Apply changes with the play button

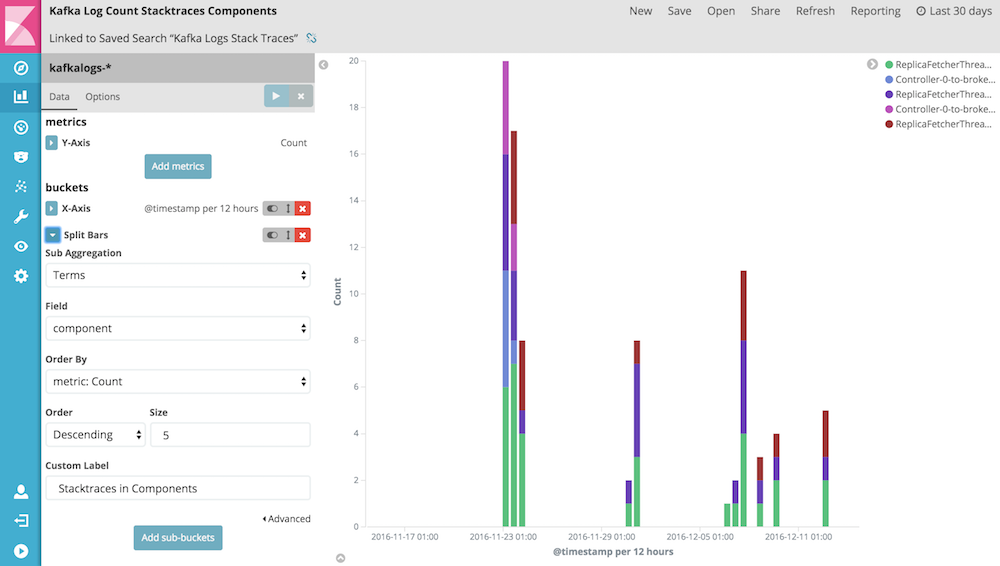point(276,96)
